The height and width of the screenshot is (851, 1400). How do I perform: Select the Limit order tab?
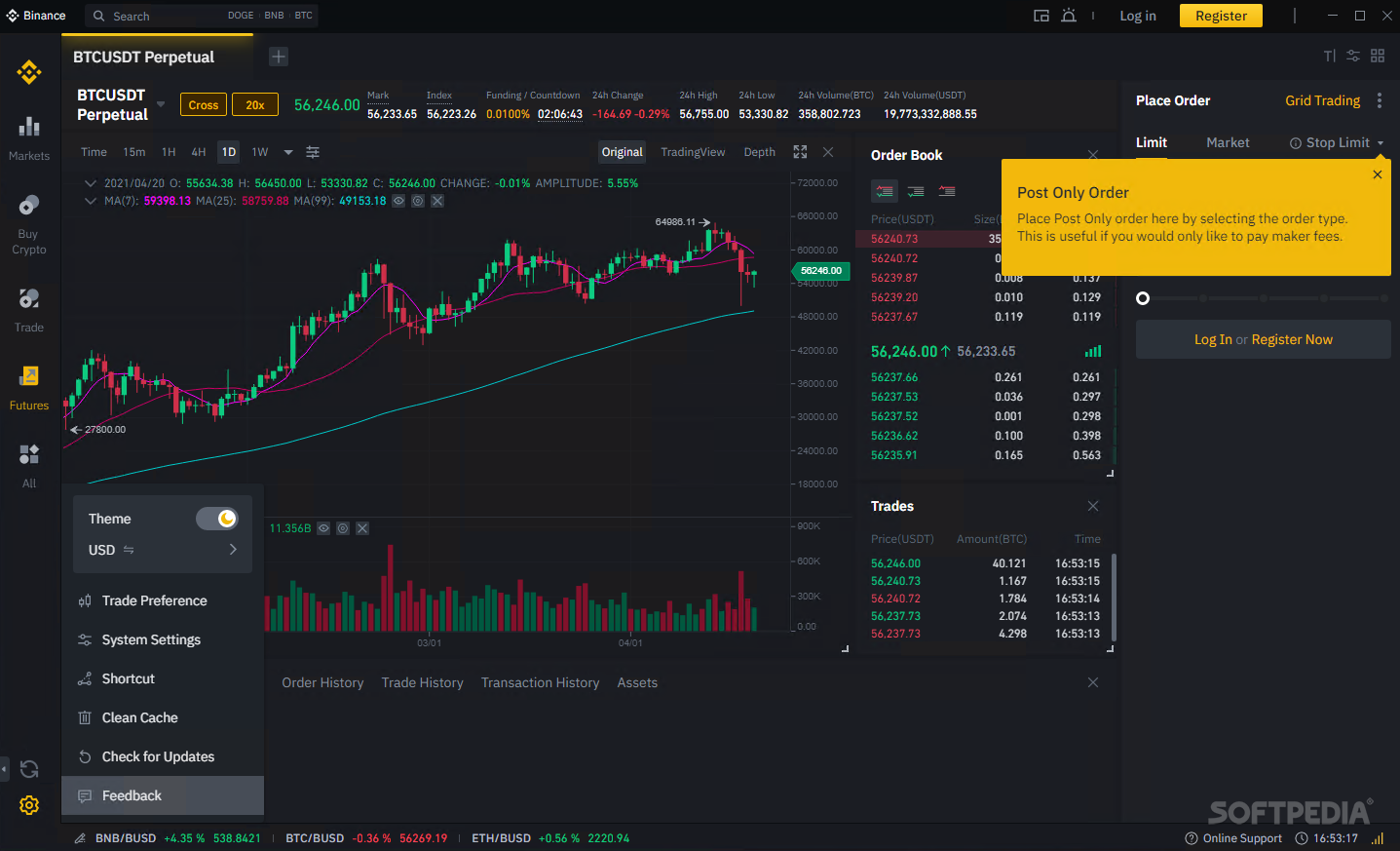tap(1152, 143)
